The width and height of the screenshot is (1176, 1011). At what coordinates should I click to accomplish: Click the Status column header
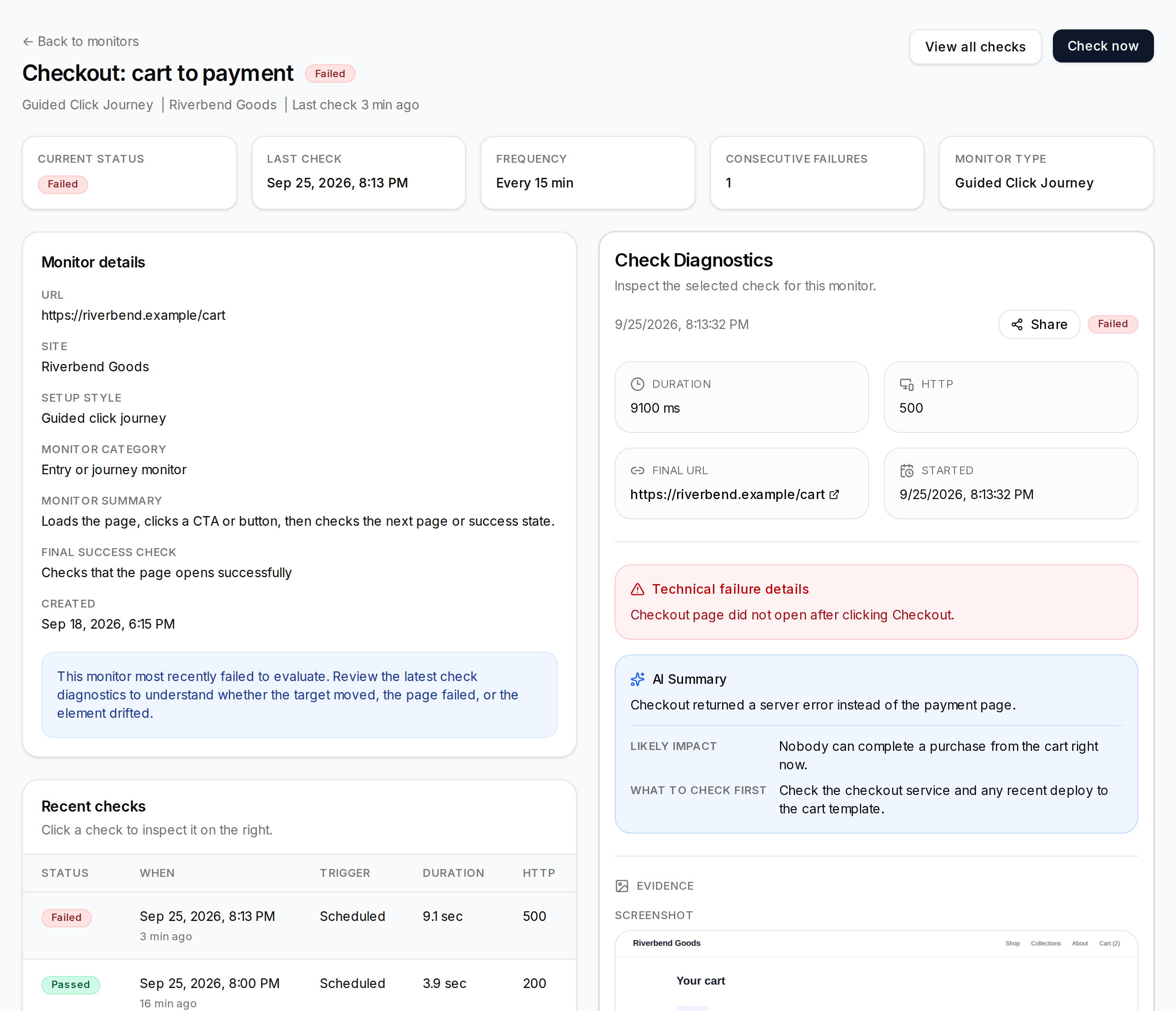[x=65, y=873]
